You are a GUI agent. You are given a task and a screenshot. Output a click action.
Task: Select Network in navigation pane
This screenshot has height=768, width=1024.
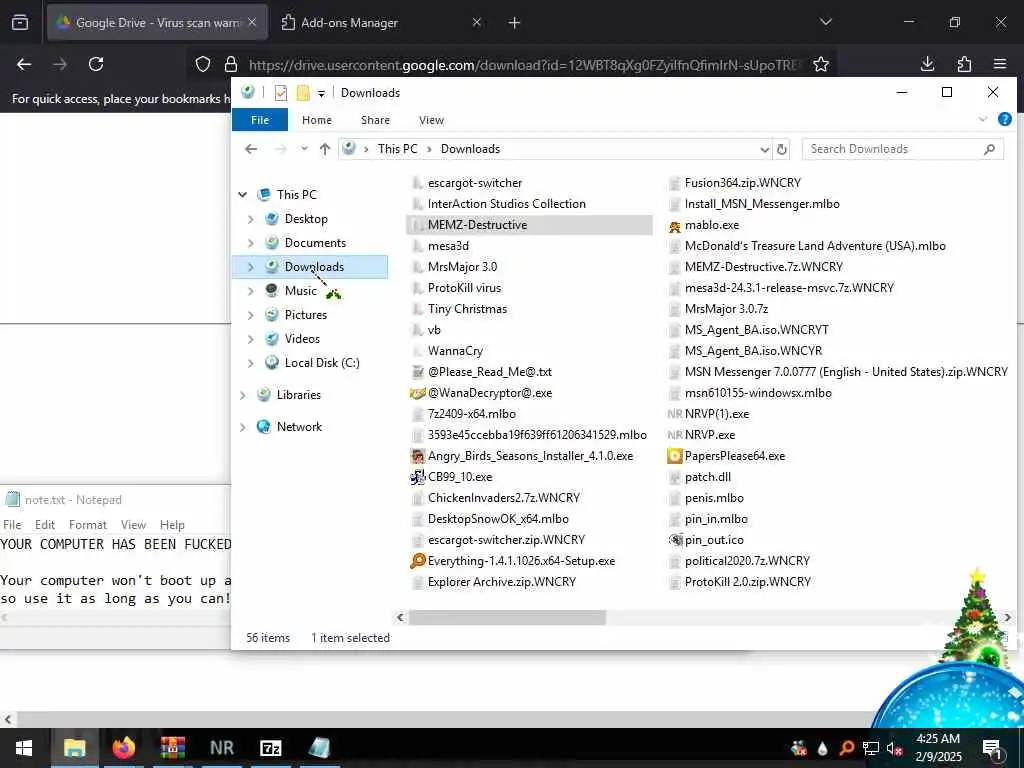pos(299,427)
